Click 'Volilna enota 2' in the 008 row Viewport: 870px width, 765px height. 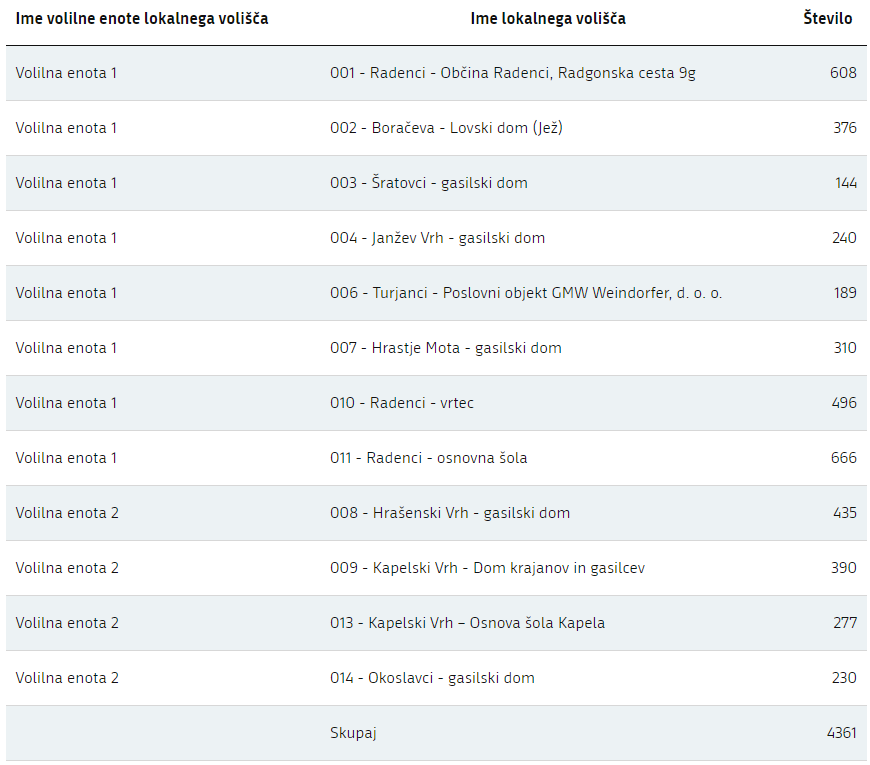click(67, 513)
